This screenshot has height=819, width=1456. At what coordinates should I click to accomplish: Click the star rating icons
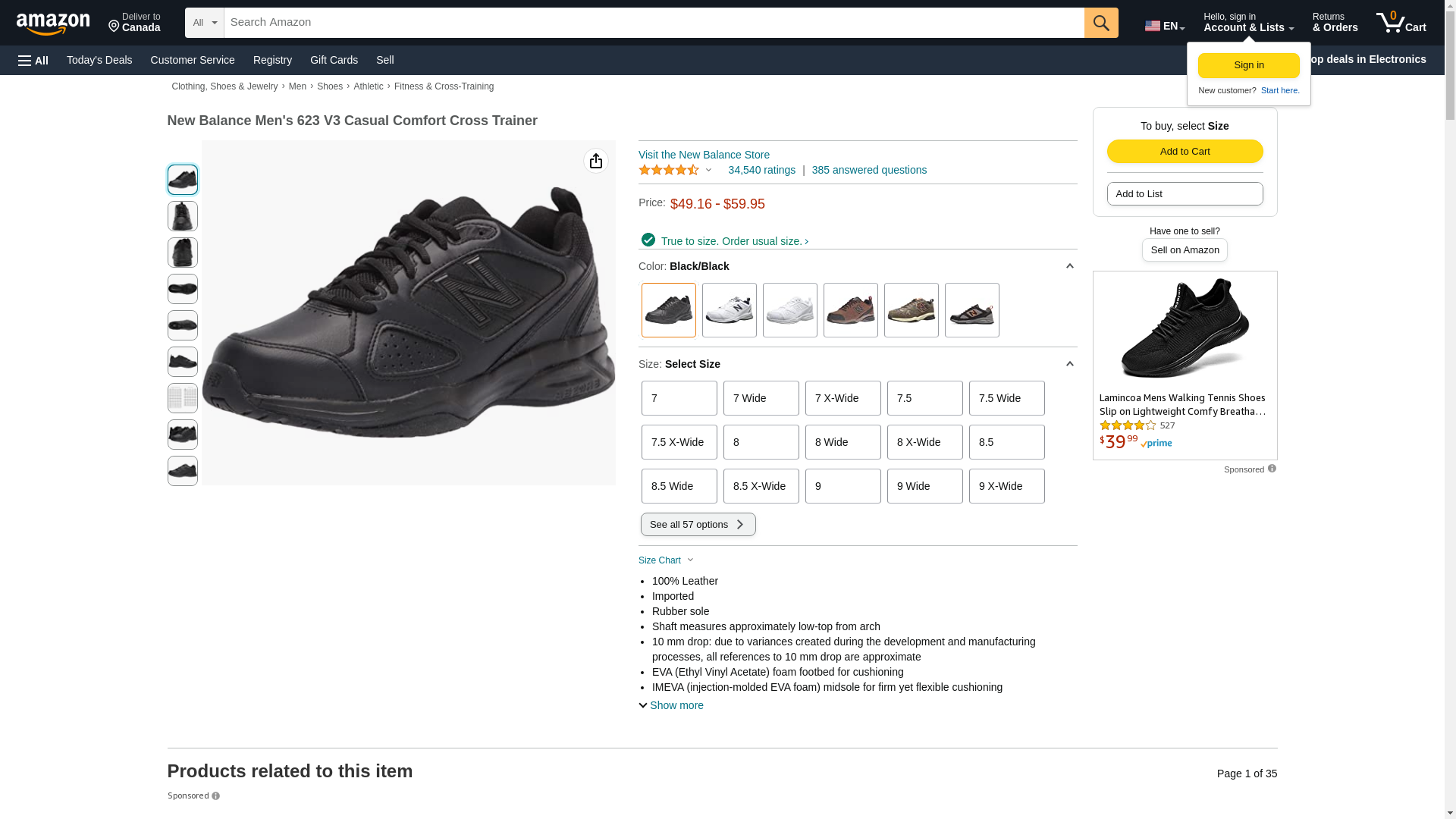pos(669,170)
